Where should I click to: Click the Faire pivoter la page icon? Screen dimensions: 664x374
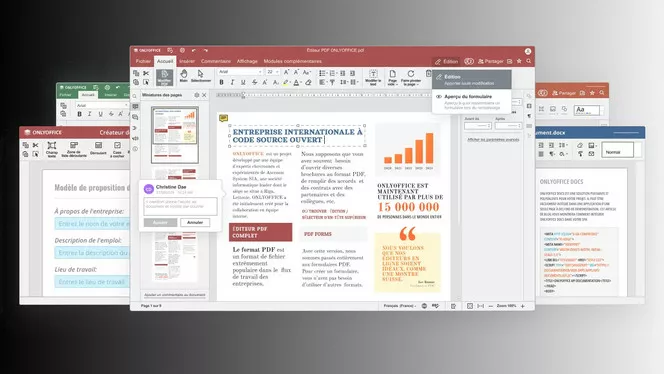click(410, 74)
